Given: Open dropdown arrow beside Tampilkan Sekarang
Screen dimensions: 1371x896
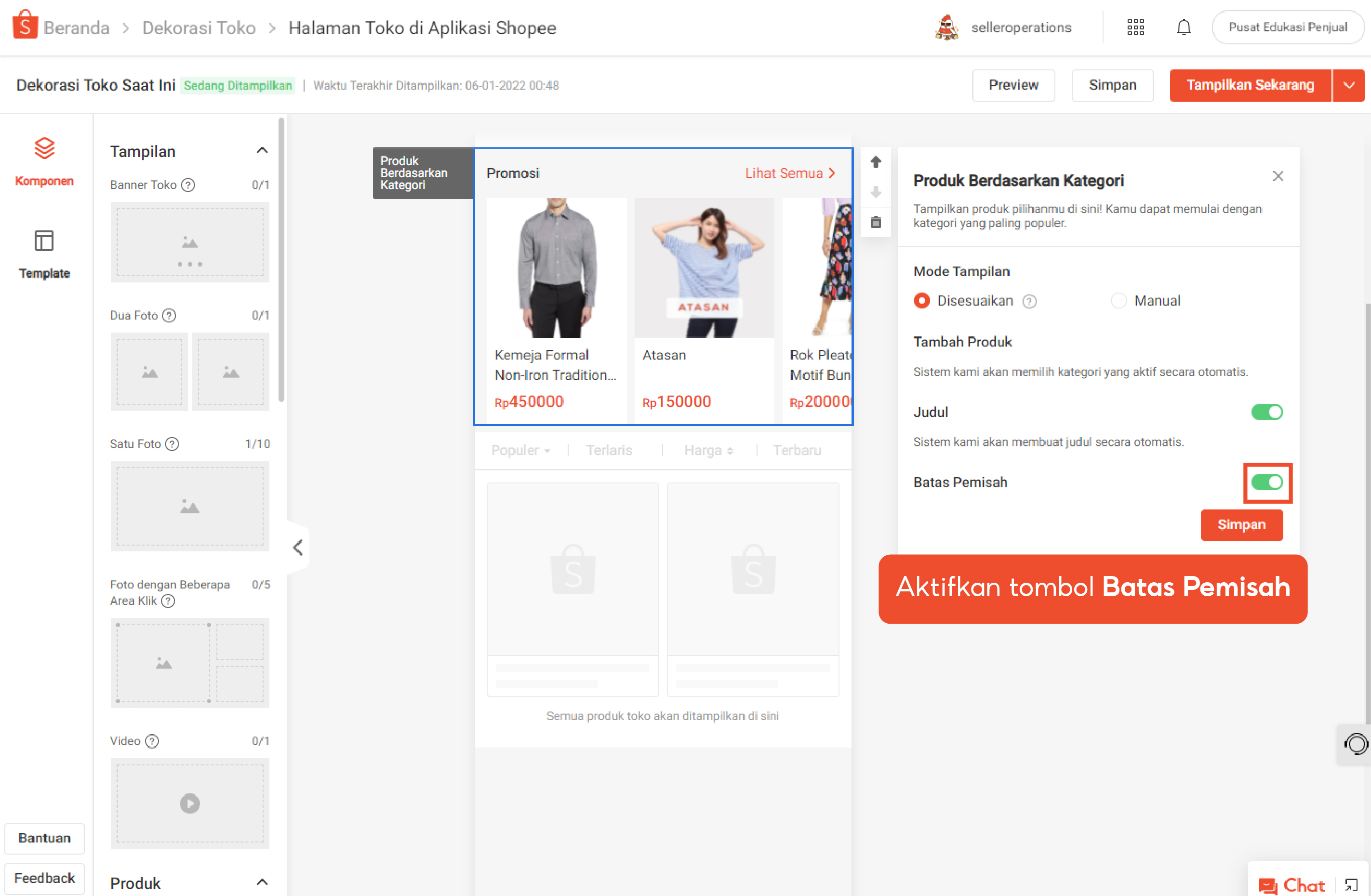Looking at the screenshot, I should [1348, 85].
